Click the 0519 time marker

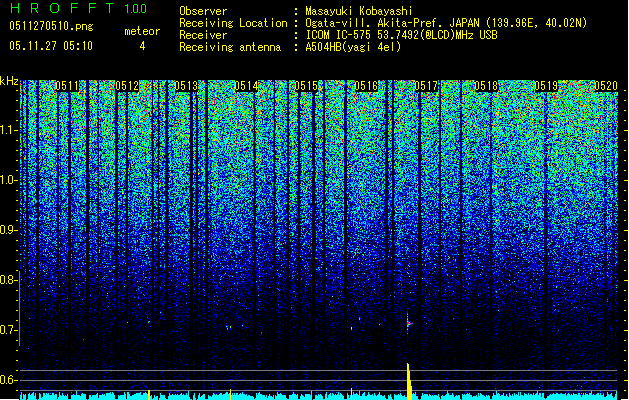tap(546, 86)
